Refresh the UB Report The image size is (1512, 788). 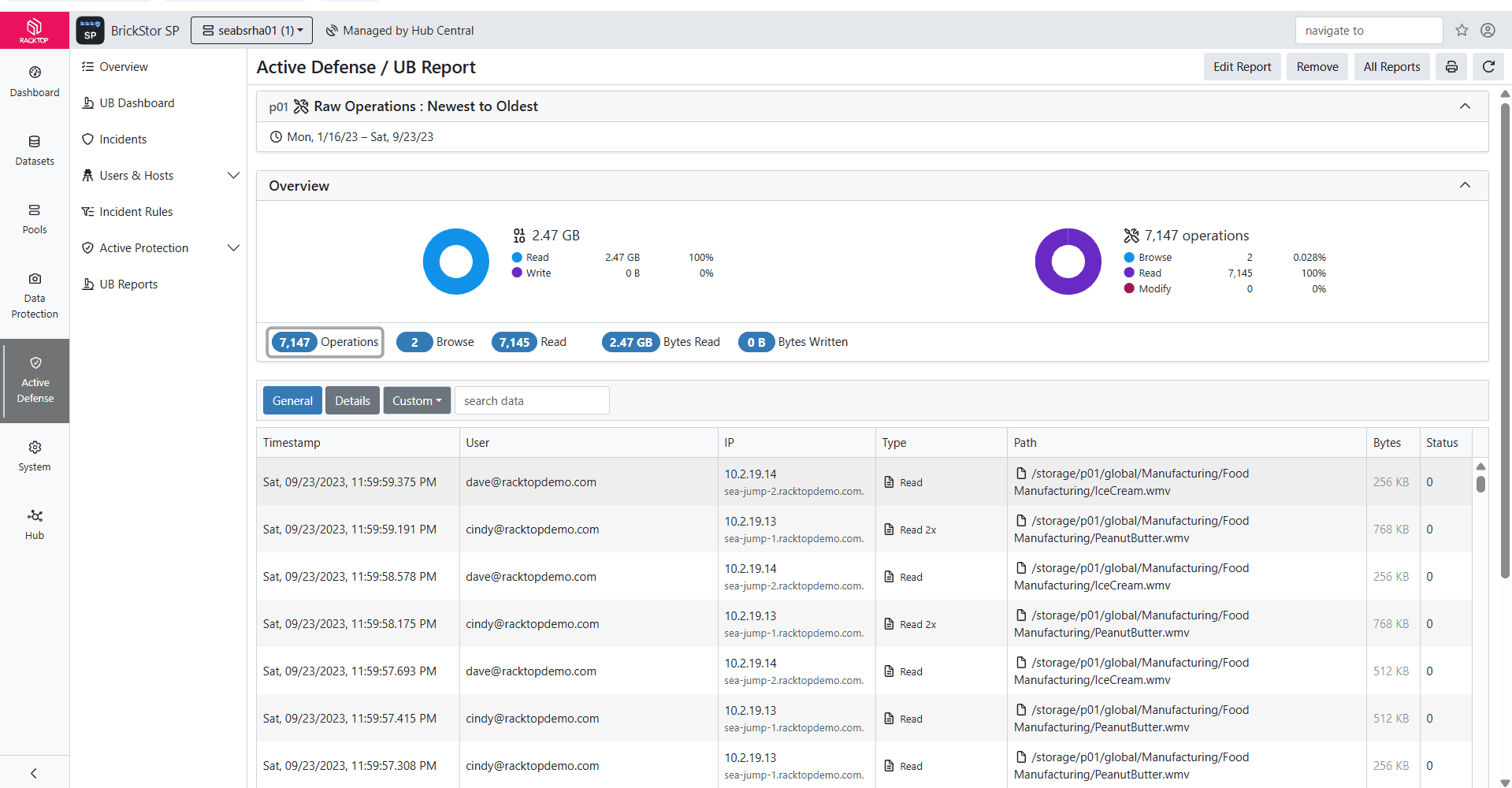coord(1488,67)
